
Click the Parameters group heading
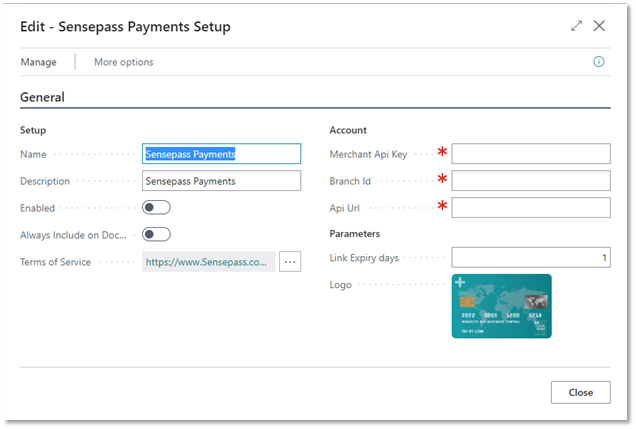355,234
